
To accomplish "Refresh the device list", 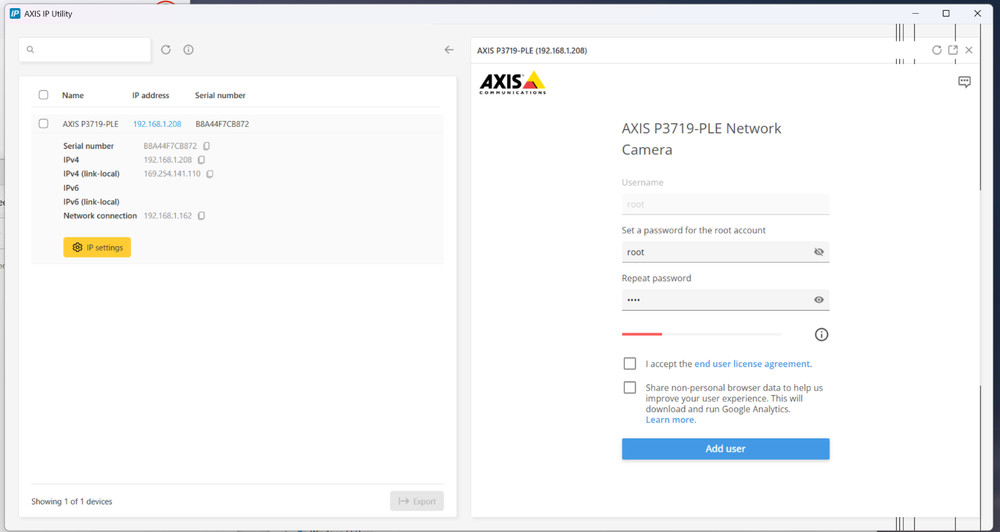I will pyautogui.click(x=166, y=50).
